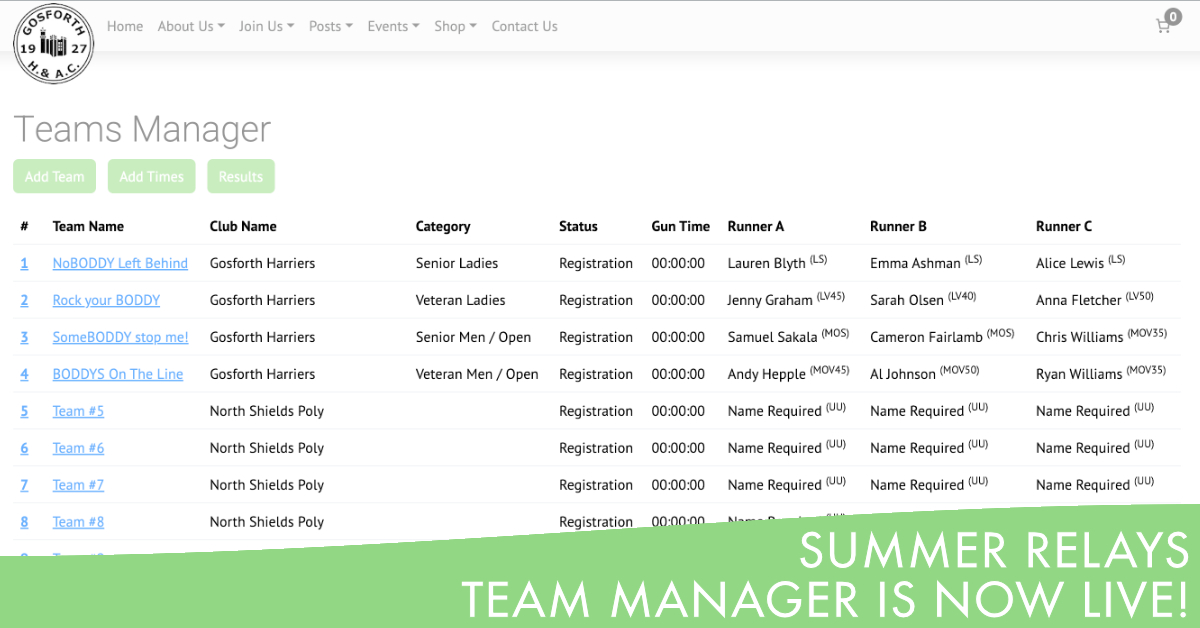Click the Add Team button

tap(54, 176)
